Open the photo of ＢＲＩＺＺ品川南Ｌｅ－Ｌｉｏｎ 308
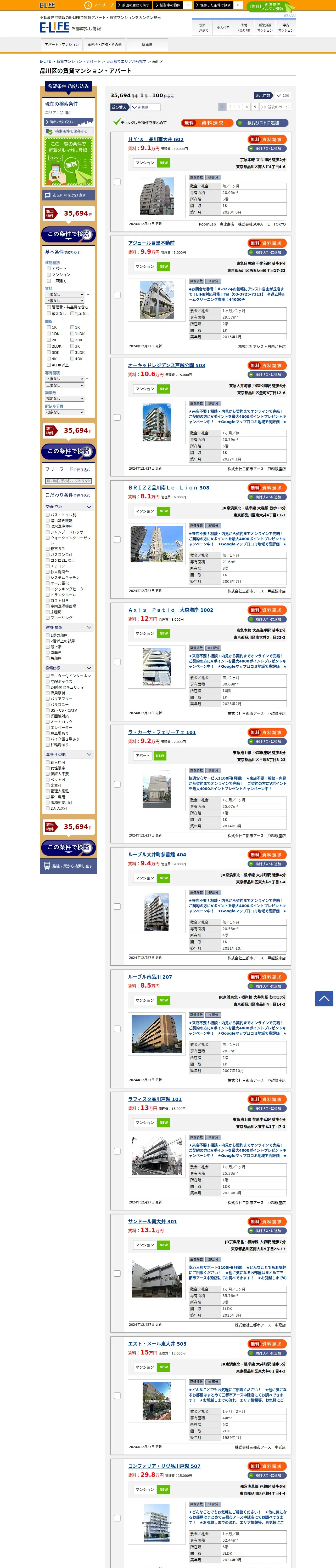This screenshot has width=336, height=1568. 157,544
